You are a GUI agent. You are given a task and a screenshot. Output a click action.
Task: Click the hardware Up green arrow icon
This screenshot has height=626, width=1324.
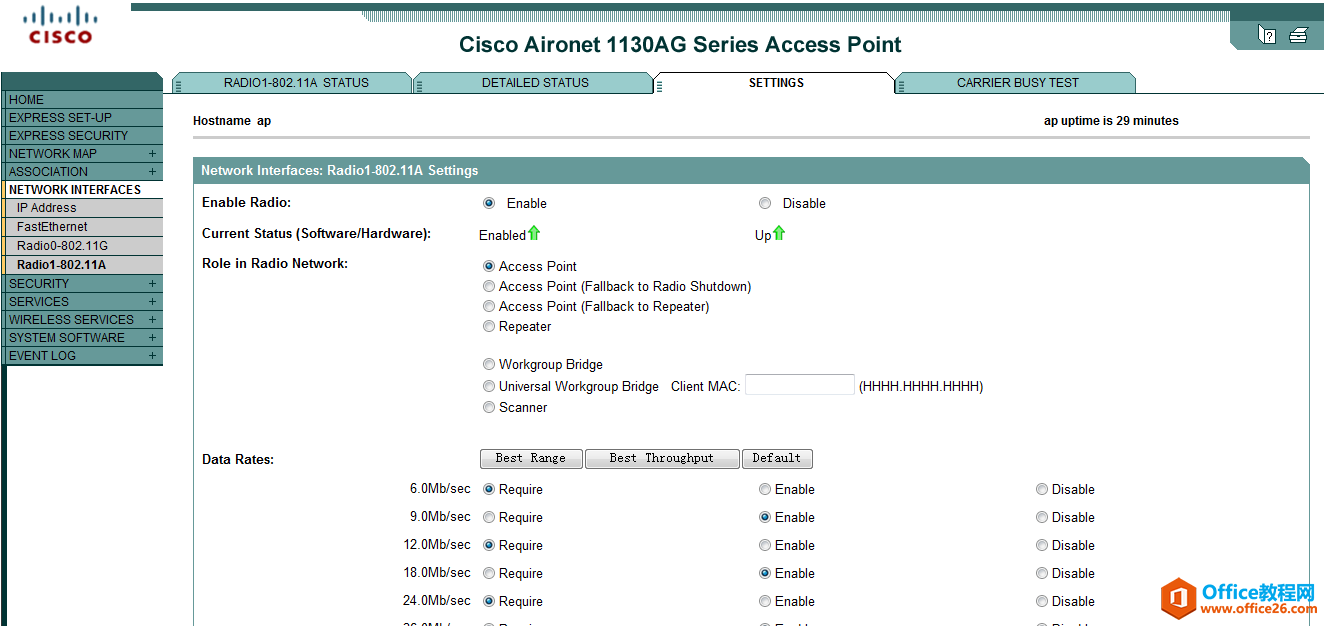779,233
